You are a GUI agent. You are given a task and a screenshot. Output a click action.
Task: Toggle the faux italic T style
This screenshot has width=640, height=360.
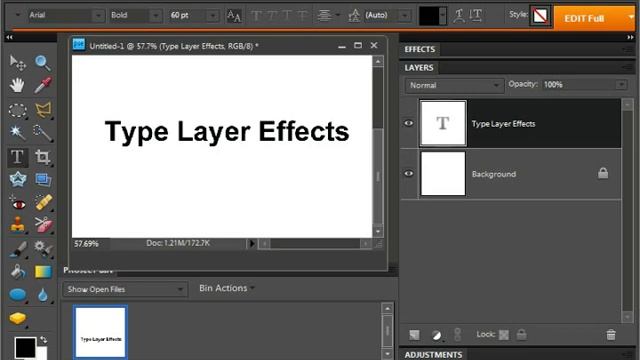[x=271, y=16]
